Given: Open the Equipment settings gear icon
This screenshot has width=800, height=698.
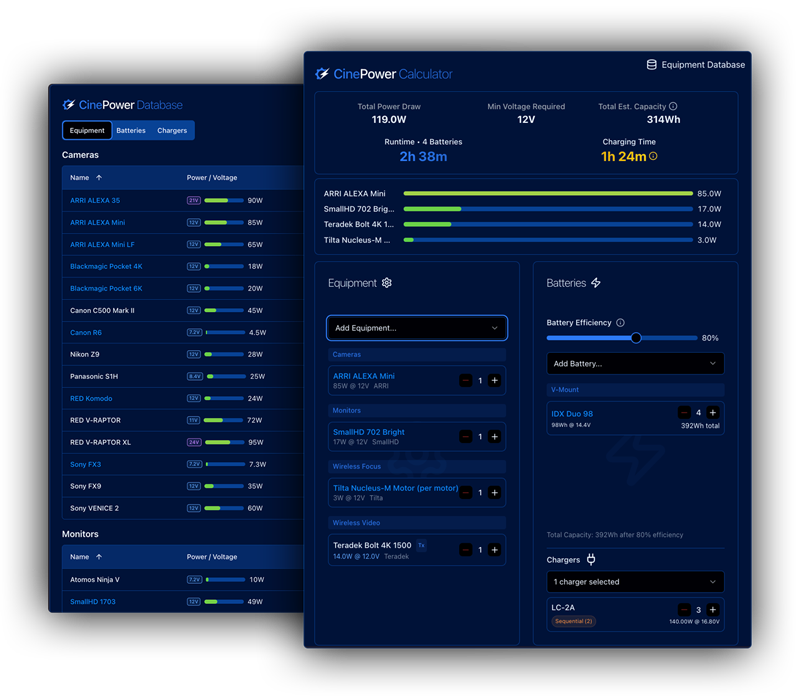Looking at the screenshot, I should (387, 283).
